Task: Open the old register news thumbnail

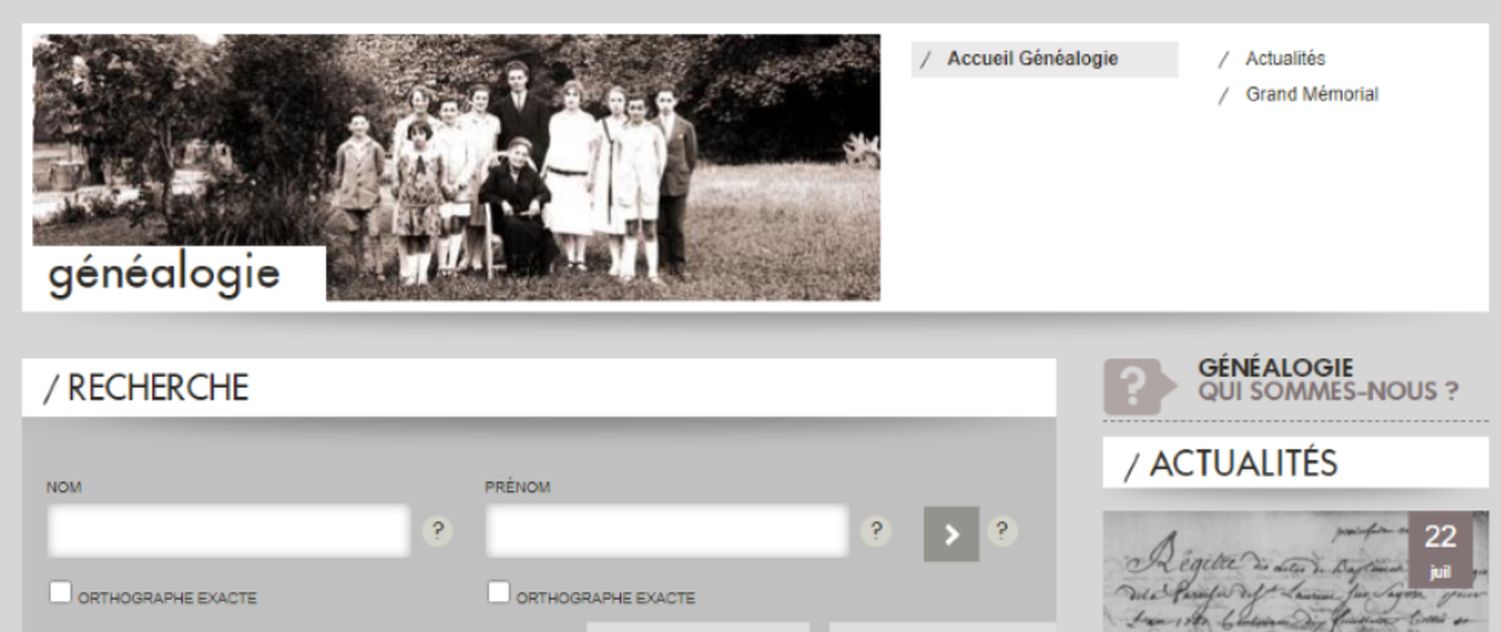Action: [1295, 572]
